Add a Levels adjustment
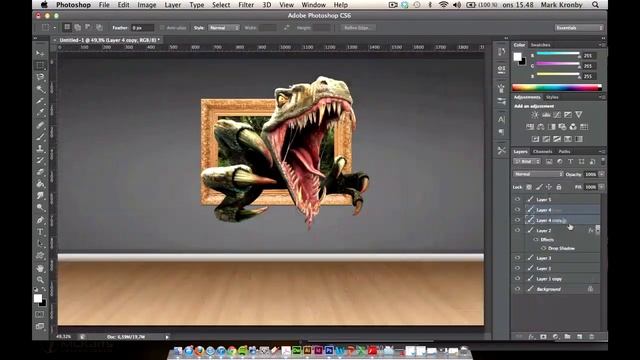The image size is (640, 360). tap(546, 115)
